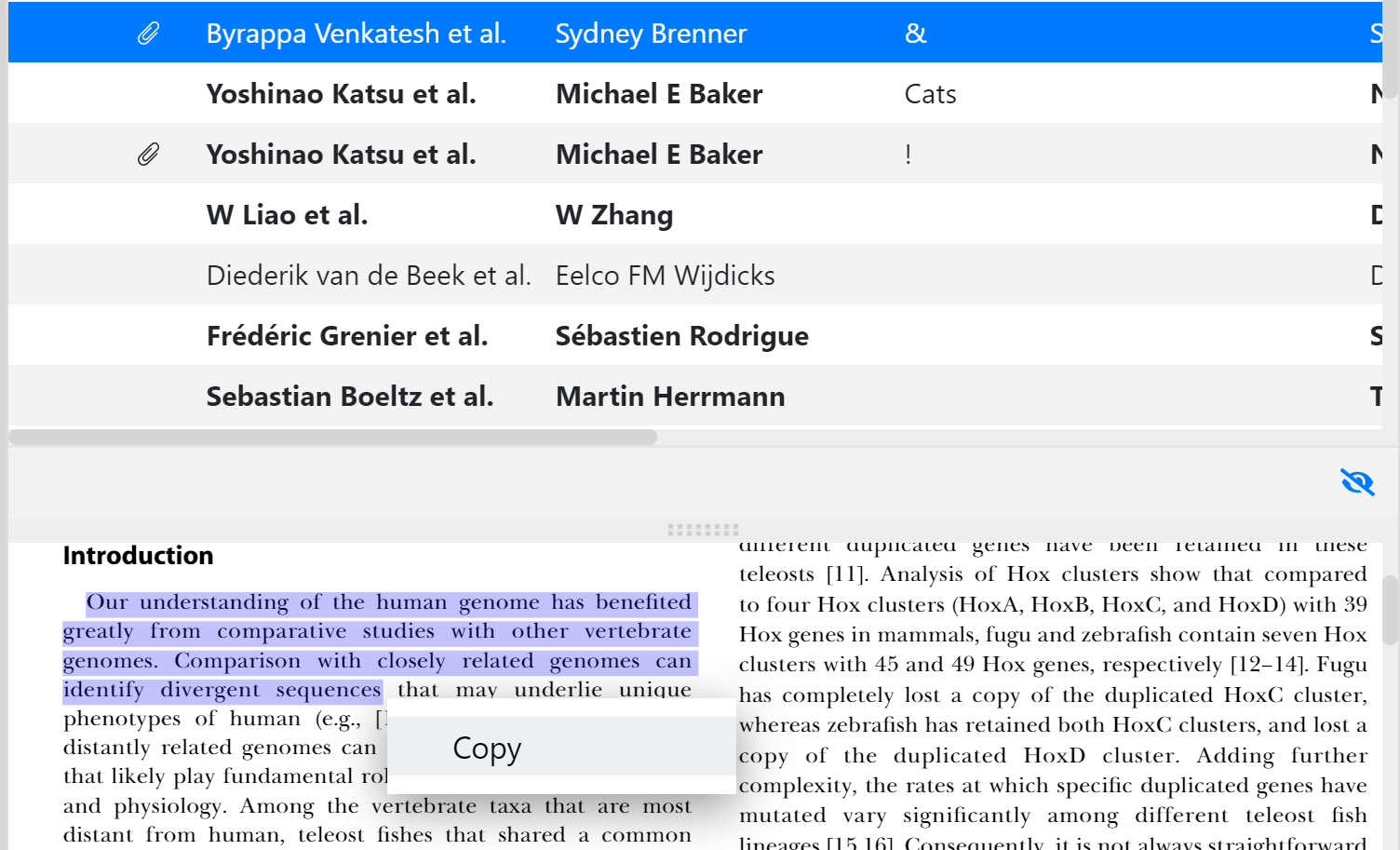The width and height of the screenshot is (1400, 850).
Task: Click the Introduction heading in the PDF preview
Action: [x=138, y=556]
